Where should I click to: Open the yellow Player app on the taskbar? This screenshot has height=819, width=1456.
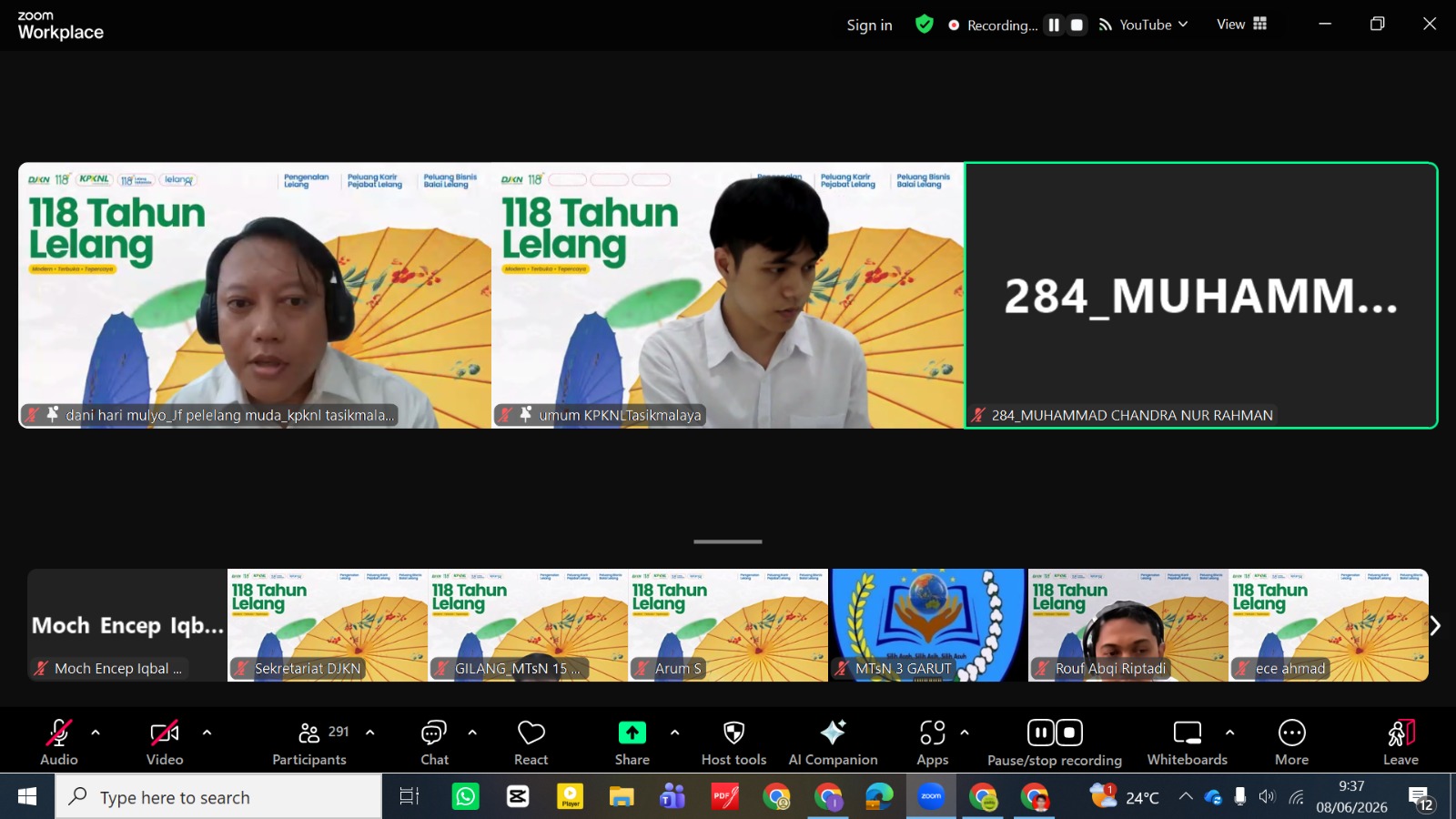pos(570,797)
